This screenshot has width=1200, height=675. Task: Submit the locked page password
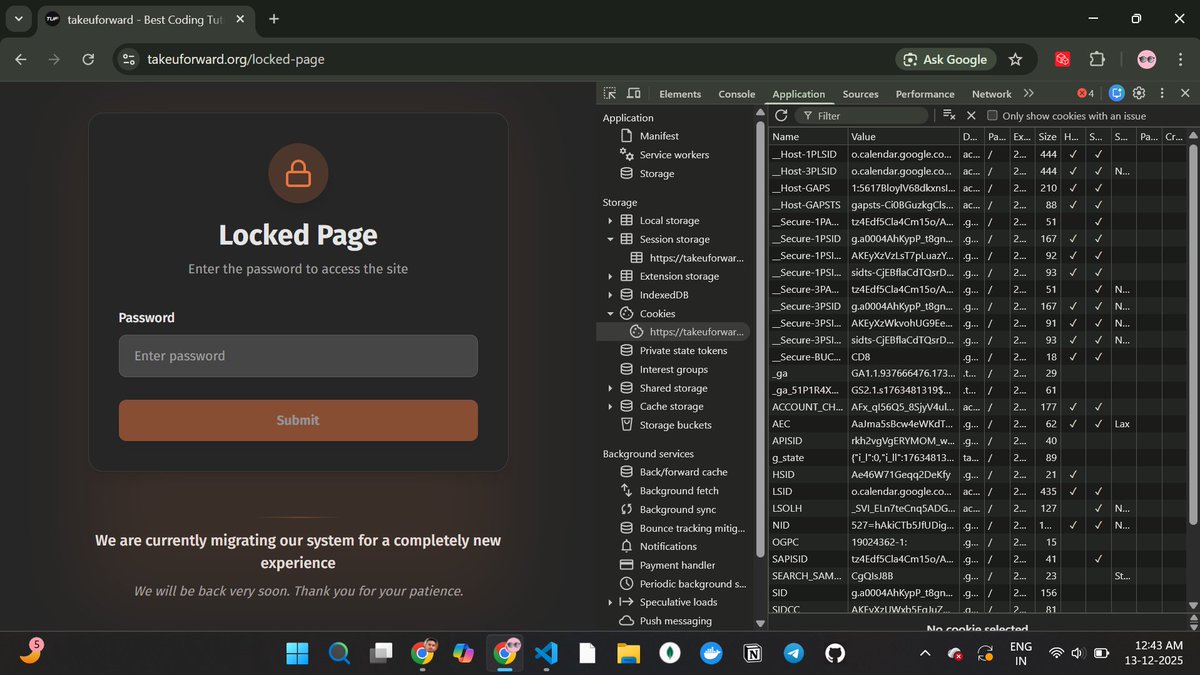(x=298, y=420)
